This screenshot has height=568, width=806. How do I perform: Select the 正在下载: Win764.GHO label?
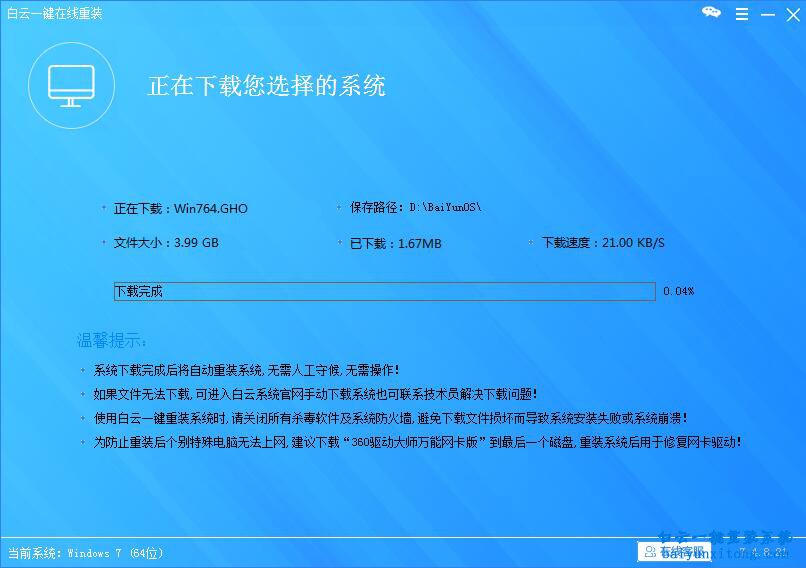coord(180,209)
